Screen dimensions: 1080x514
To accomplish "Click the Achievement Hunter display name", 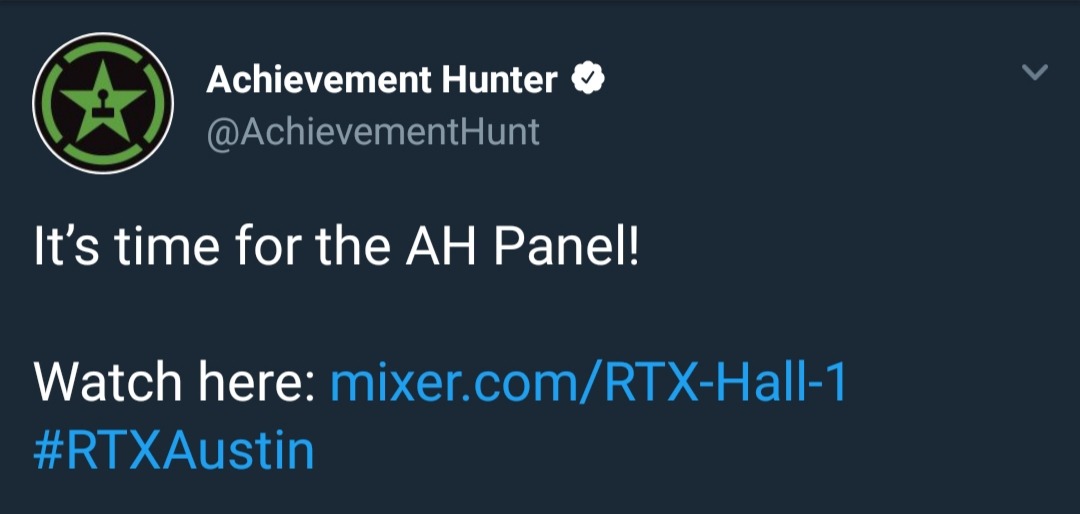I will 381,80.
